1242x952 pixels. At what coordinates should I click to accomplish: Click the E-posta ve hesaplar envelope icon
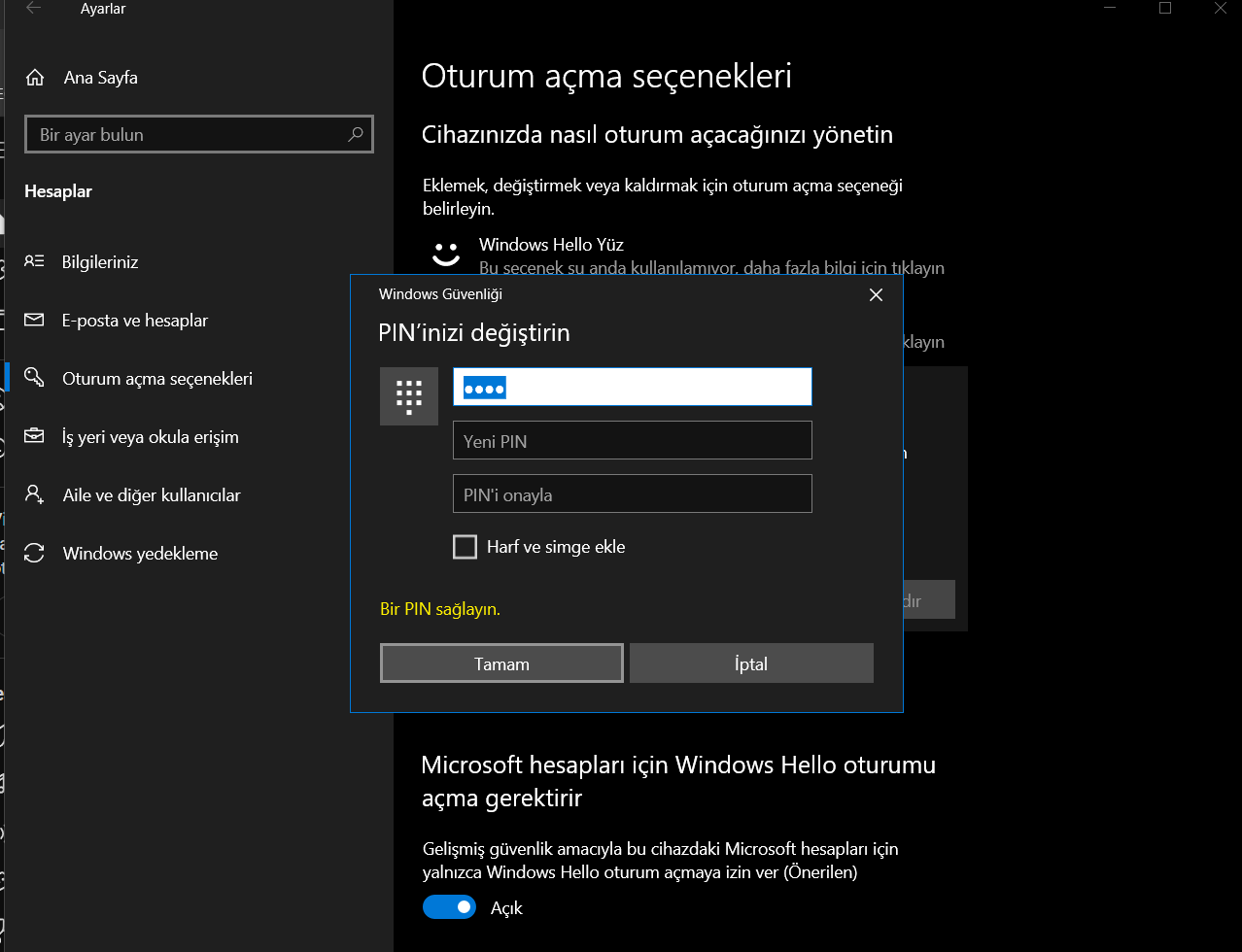[34, 320]
